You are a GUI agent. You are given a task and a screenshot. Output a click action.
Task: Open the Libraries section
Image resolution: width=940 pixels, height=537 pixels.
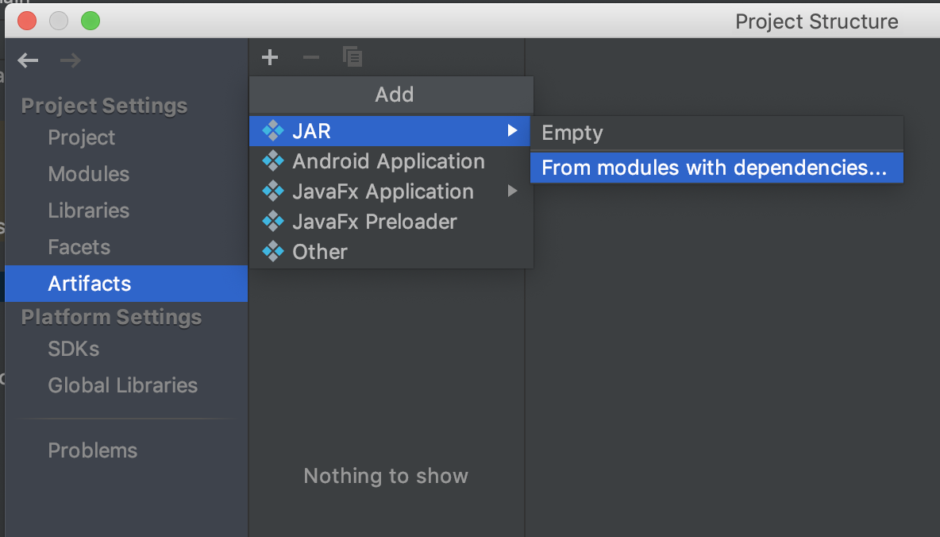tap(88, 211)
